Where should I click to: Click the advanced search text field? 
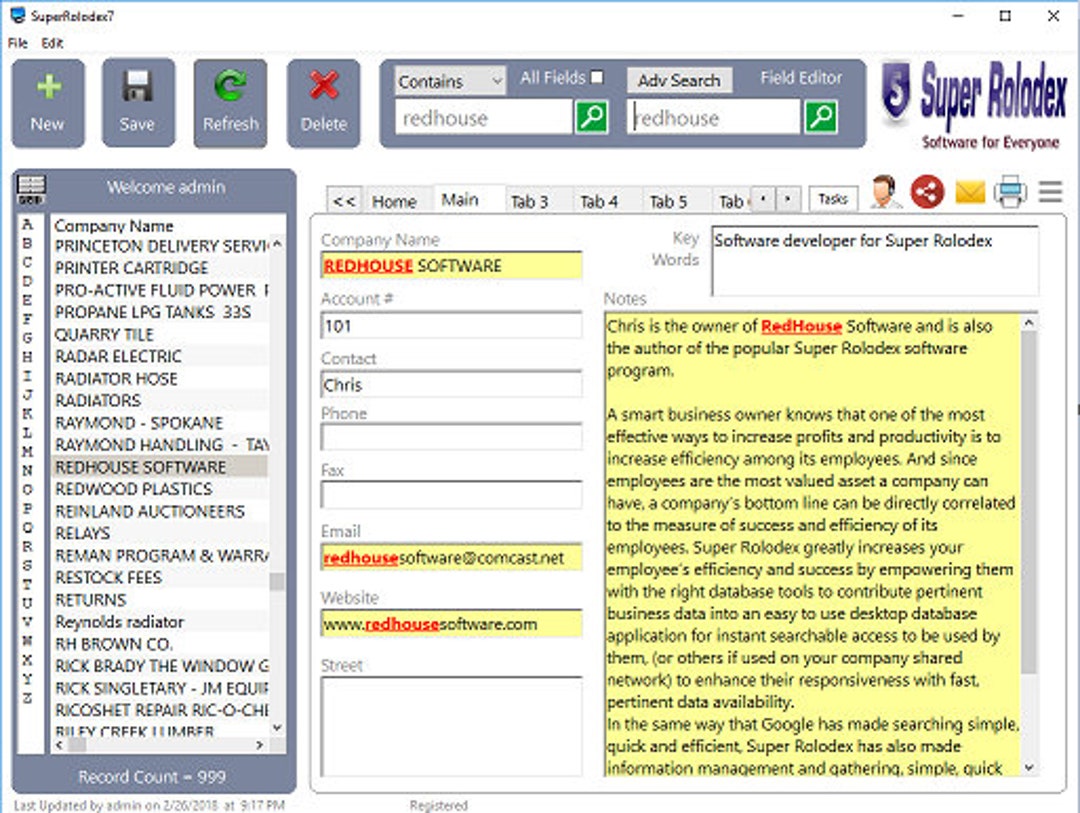714,118
